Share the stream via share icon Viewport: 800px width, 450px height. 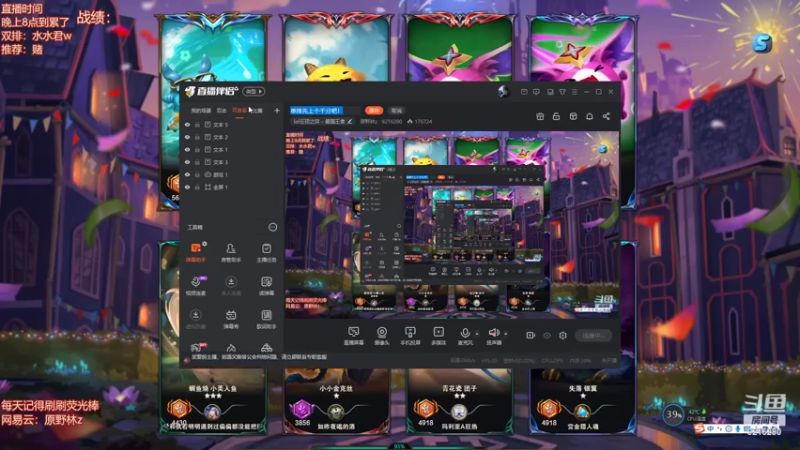coord(606,117)
